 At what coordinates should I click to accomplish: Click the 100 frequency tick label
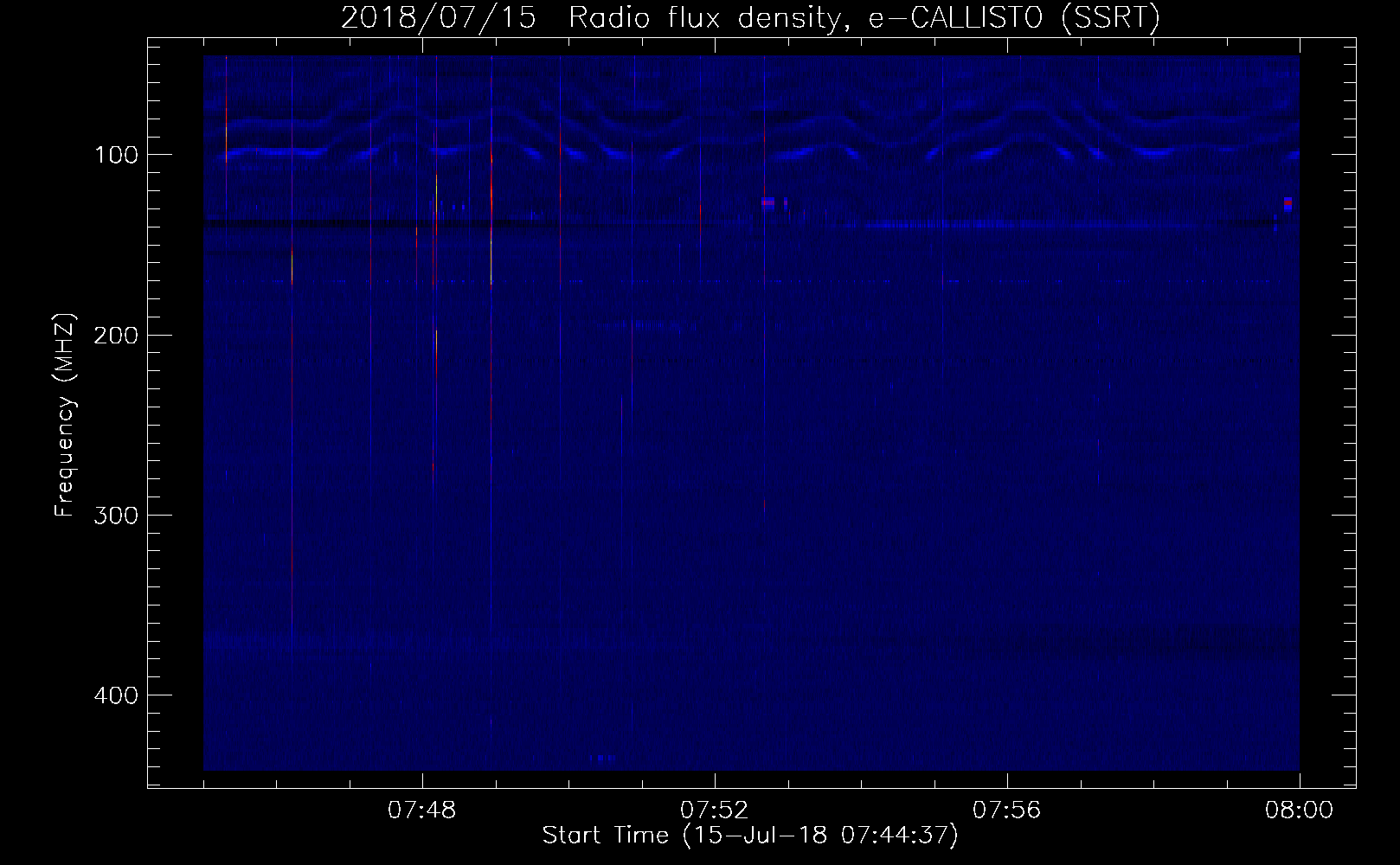(x=116, y=155)
